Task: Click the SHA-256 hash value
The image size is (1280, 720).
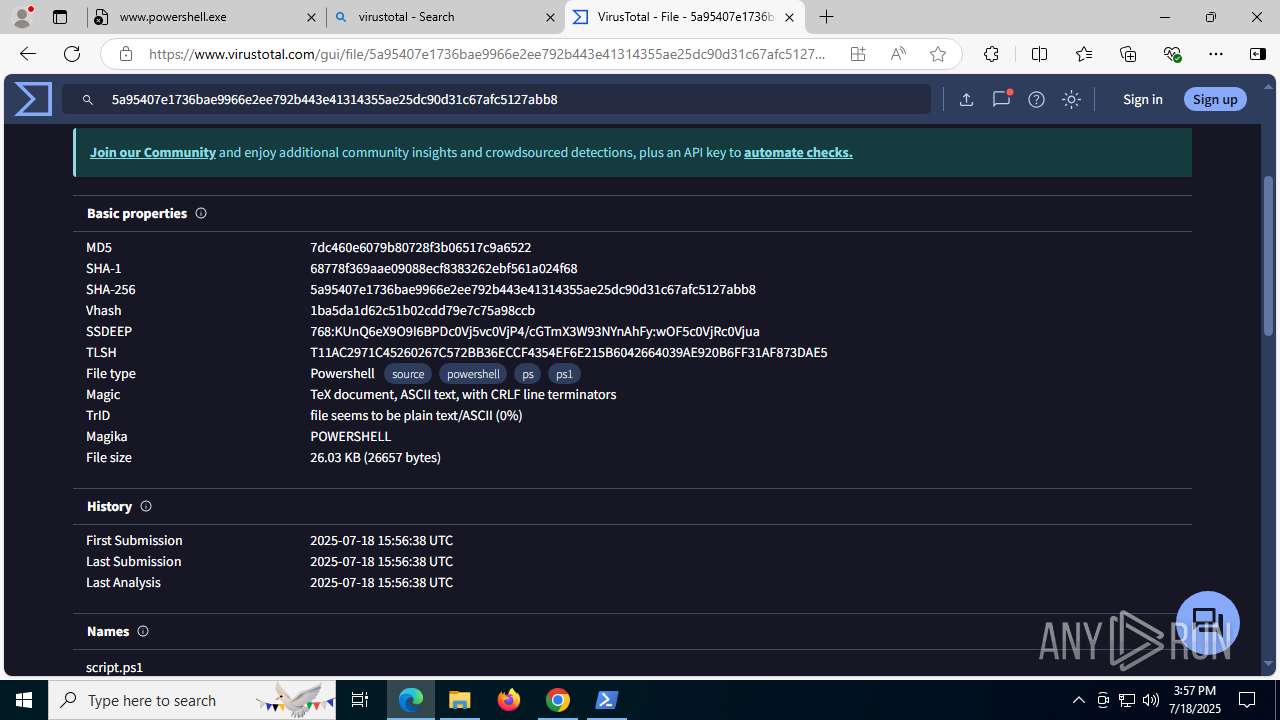Action: click(x=533, y=289)
